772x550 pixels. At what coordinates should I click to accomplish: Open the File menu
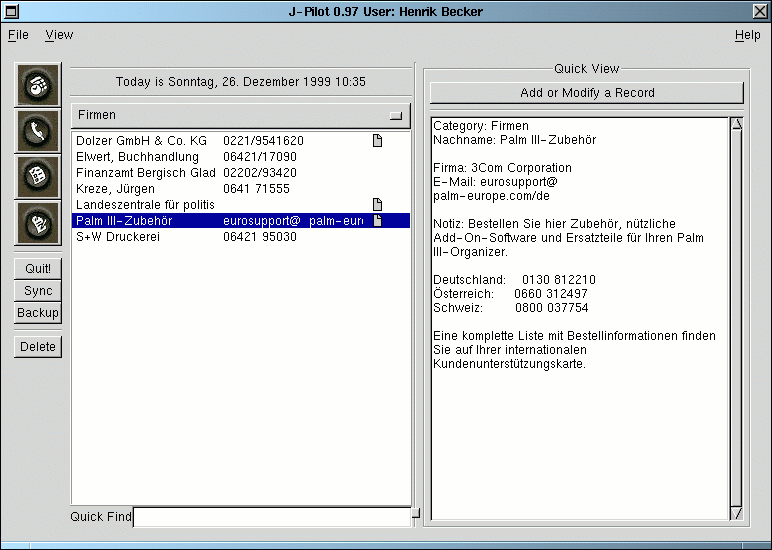18,35
